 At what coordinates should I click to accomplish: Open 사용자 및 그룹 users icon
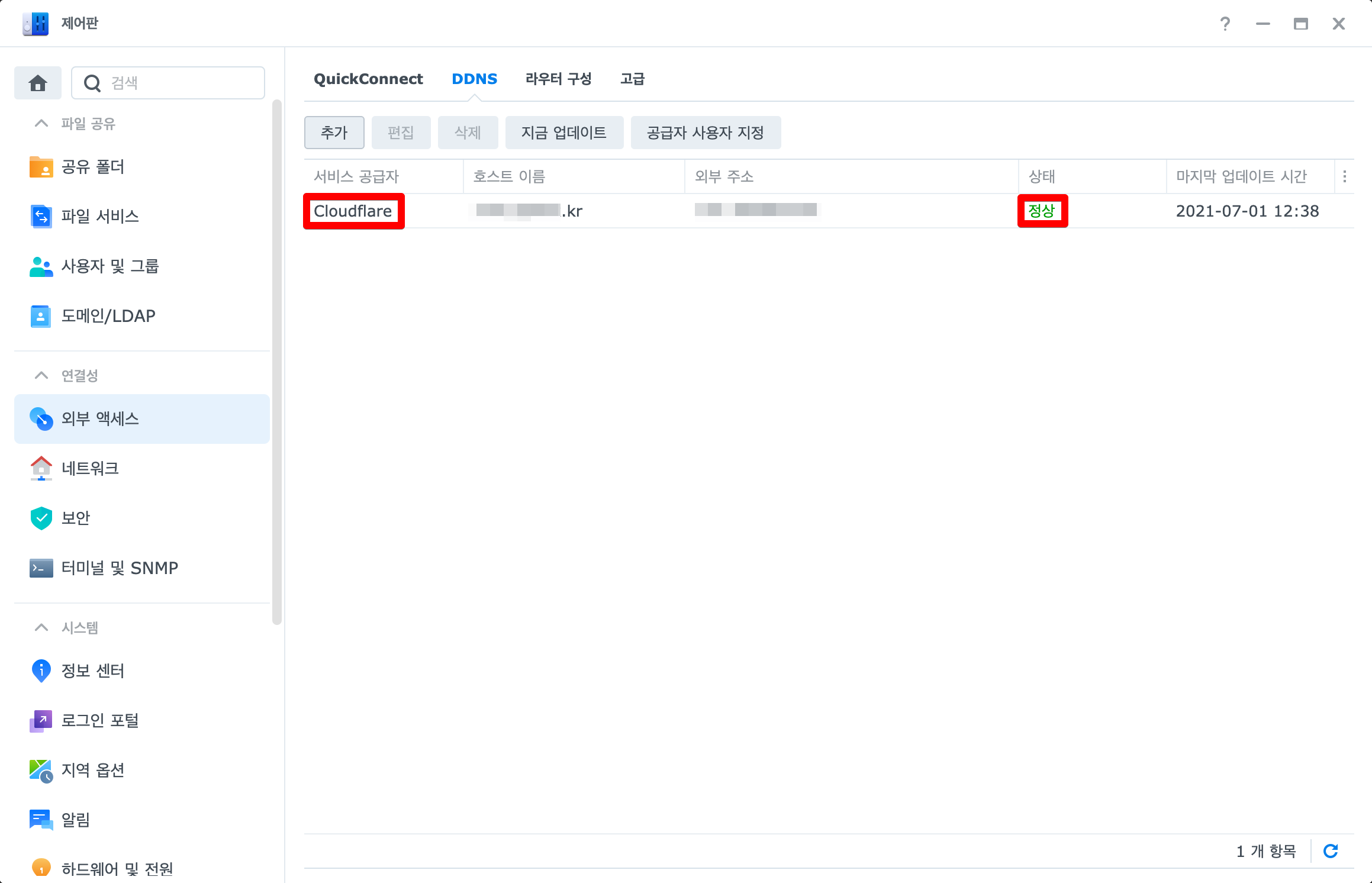pos(41,266)
